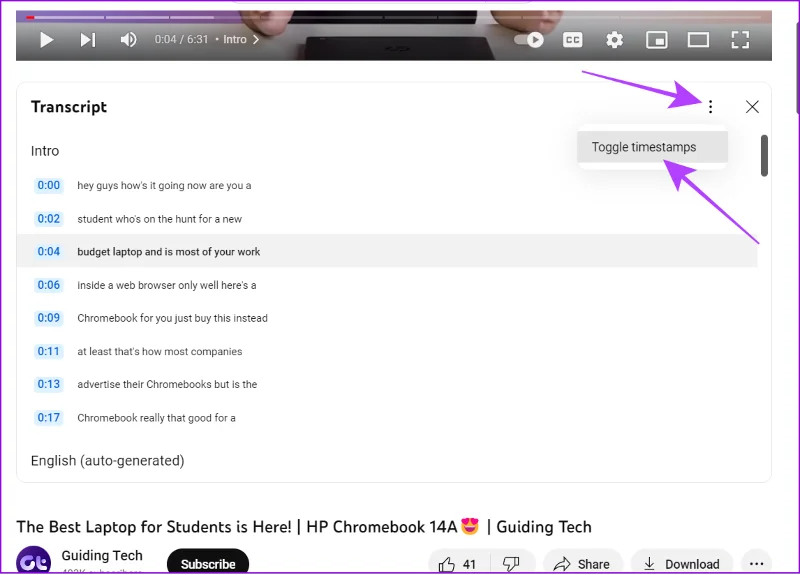
Task: Open video settings gear
Action: pyautogui.click(x=614, y=40)
